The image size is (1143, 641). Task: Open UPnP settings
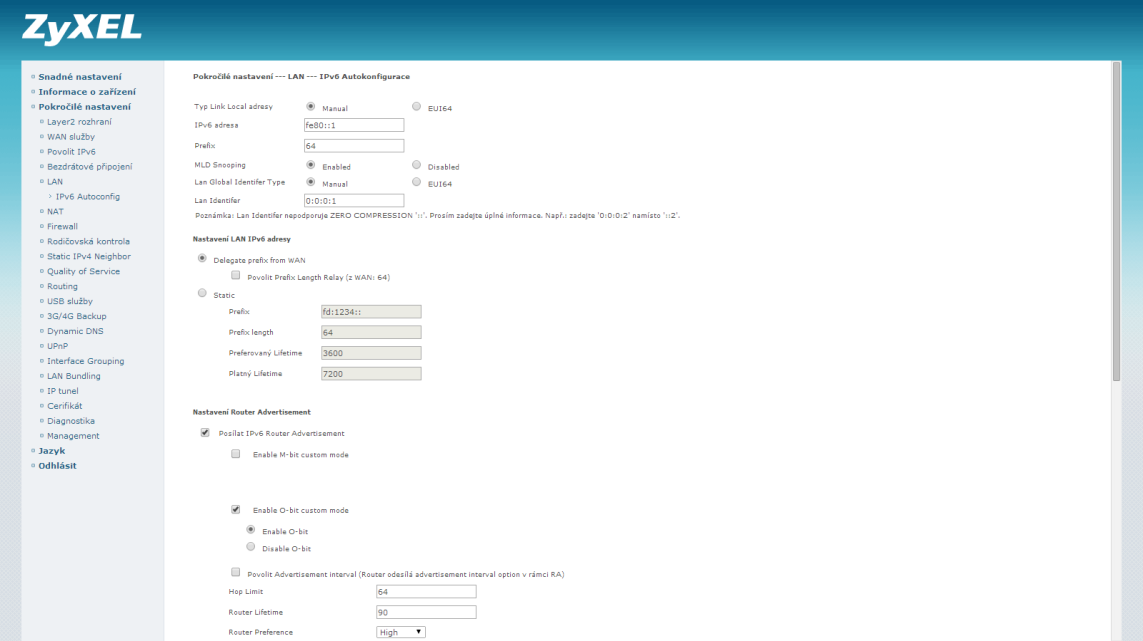(58, 346)
